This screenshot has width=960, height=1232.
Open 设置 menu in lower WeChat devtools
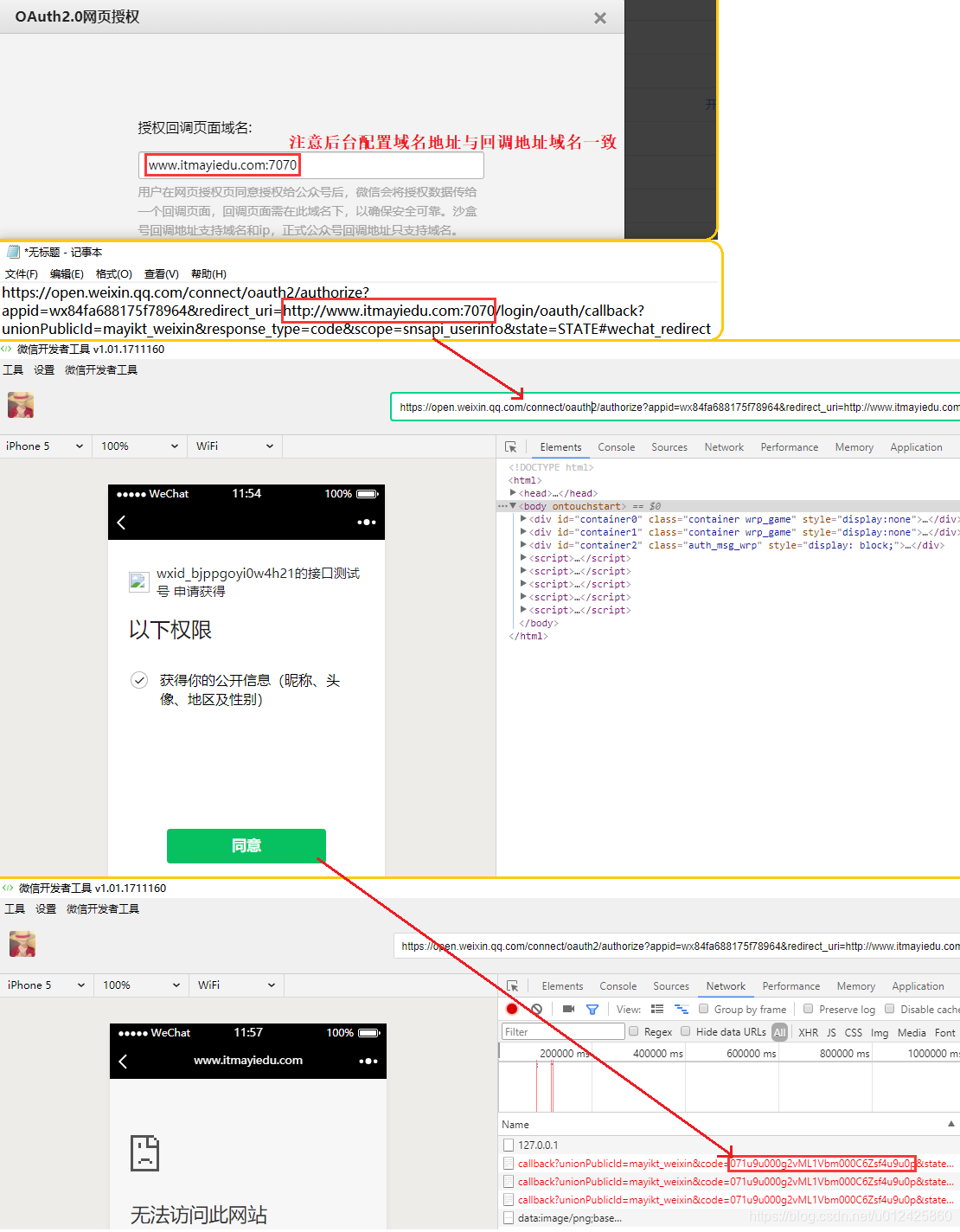[46, 909]
